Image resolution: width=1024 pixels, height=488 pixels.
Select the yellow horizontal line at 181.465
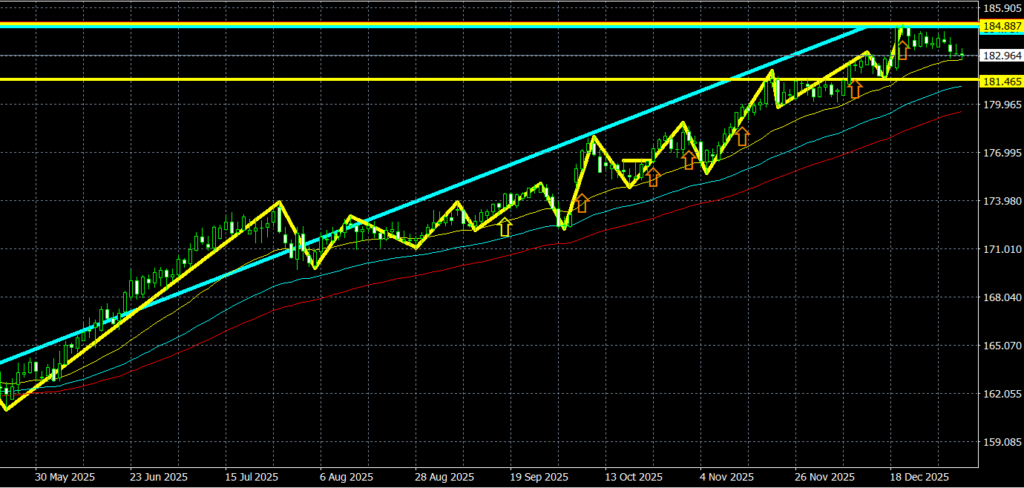[400, 79]
